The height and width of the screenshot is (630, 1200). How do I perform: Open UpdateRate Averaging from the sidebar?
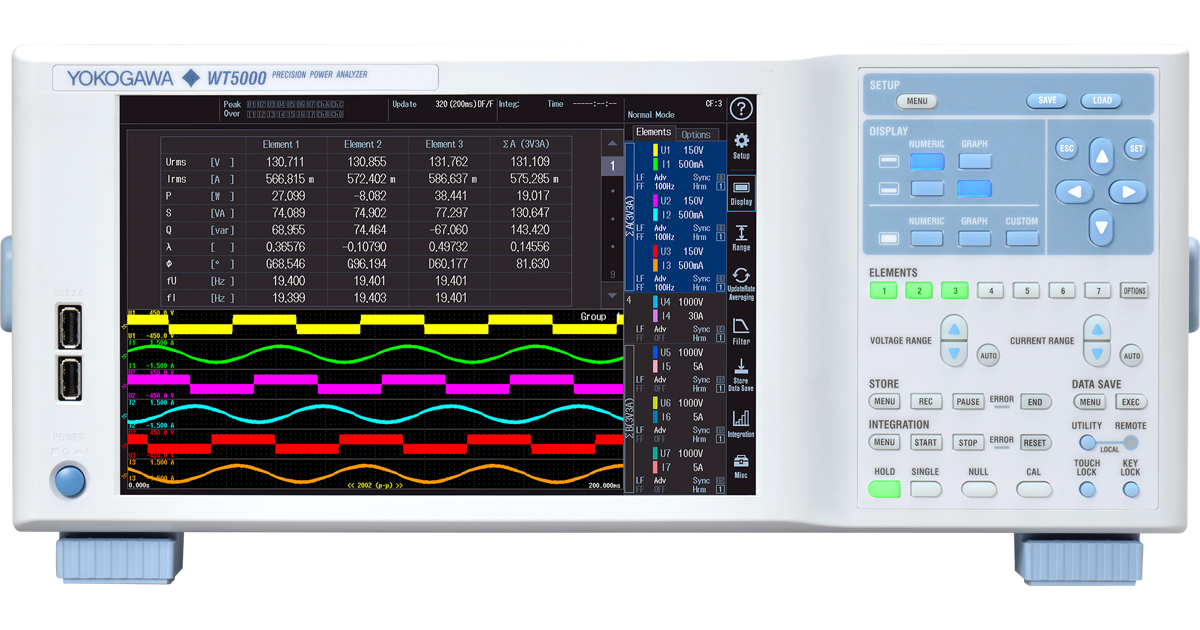tap(741, 283)
